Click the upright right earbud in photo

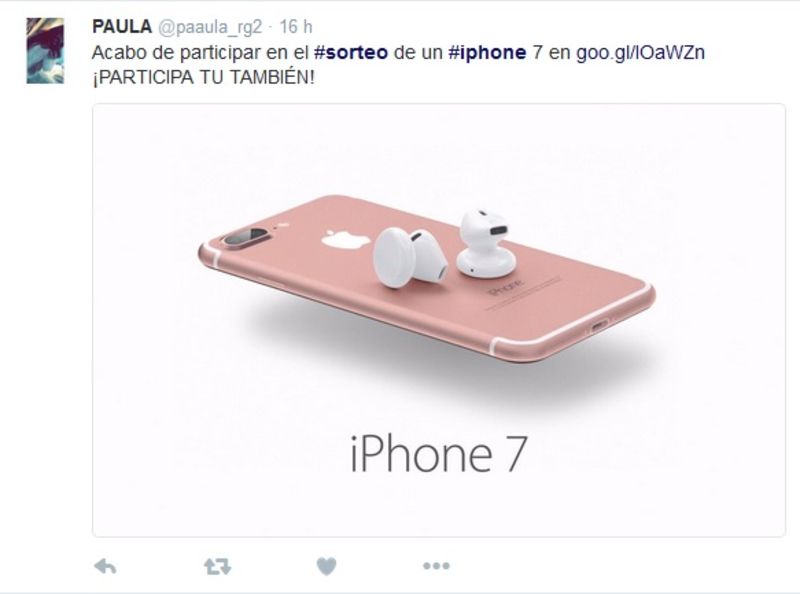pos(486,243)
